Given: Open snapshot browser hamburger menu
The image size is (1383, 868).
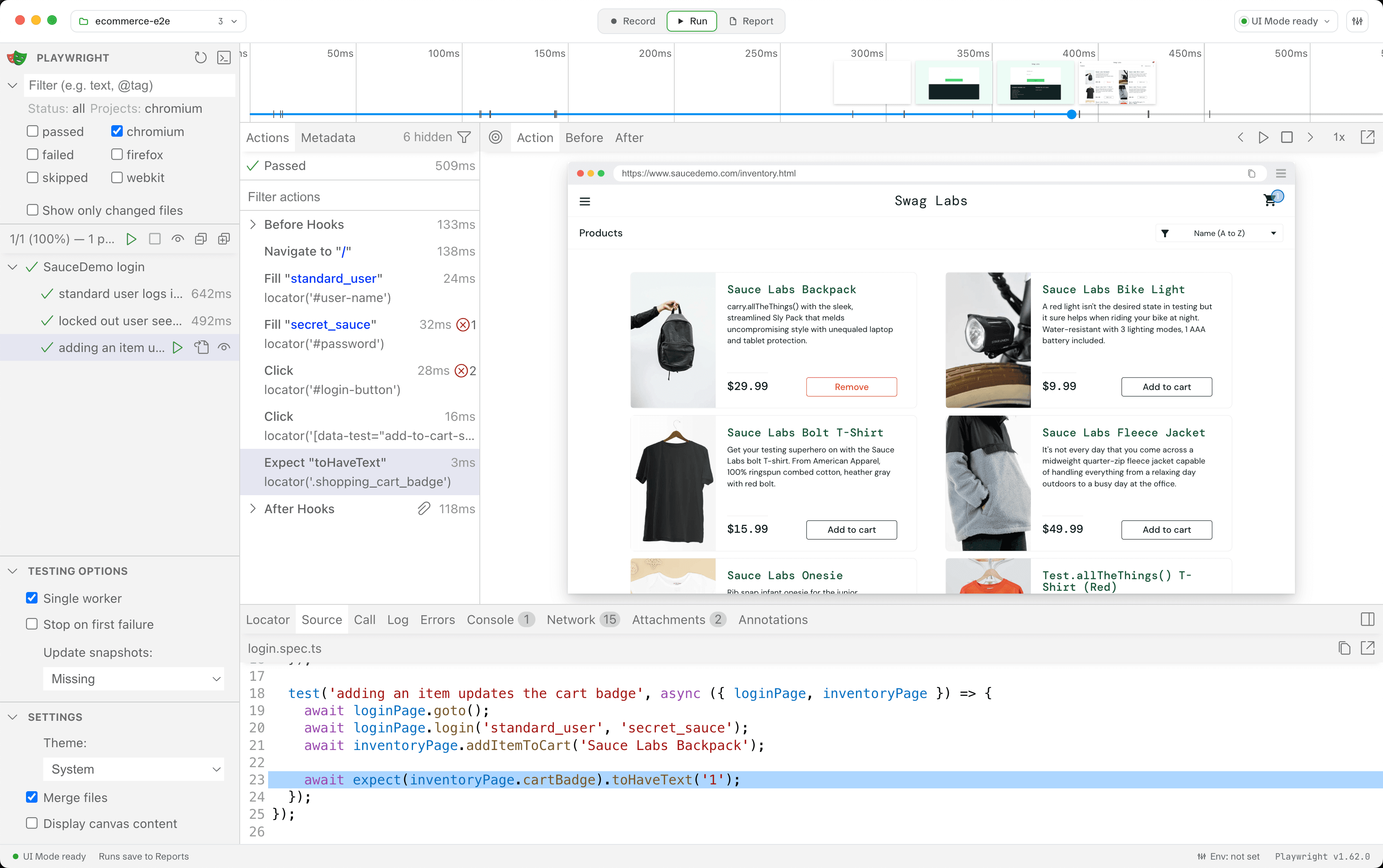Looking at the screenshot, I should [1281, 173].
